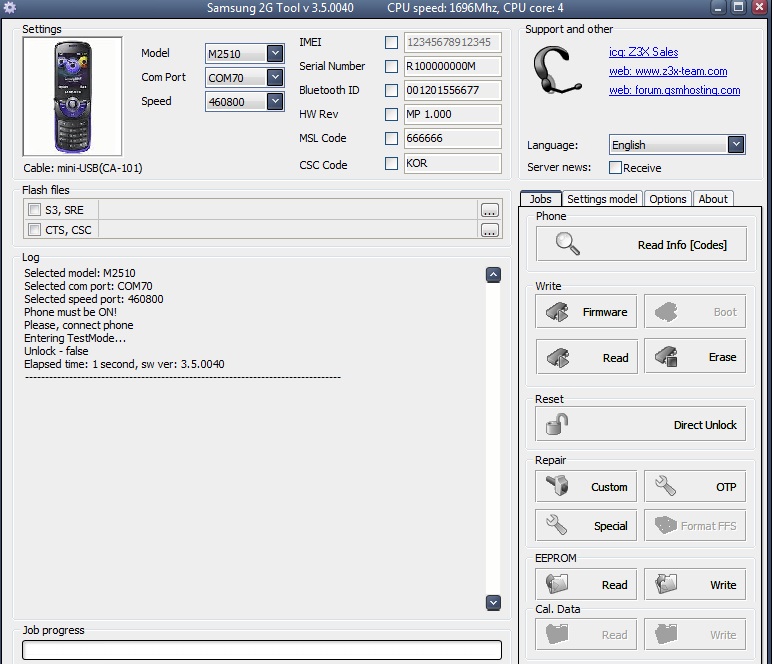Click the Job progress bar

pos(262,650)
